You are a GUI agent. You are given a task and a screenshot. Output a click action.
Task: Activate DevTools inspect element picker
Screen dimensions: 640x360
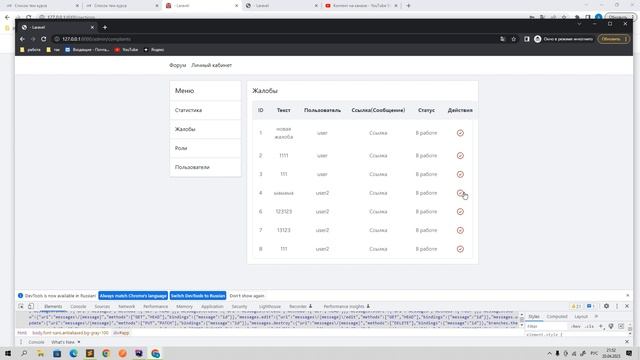click(x=21, y=306)
